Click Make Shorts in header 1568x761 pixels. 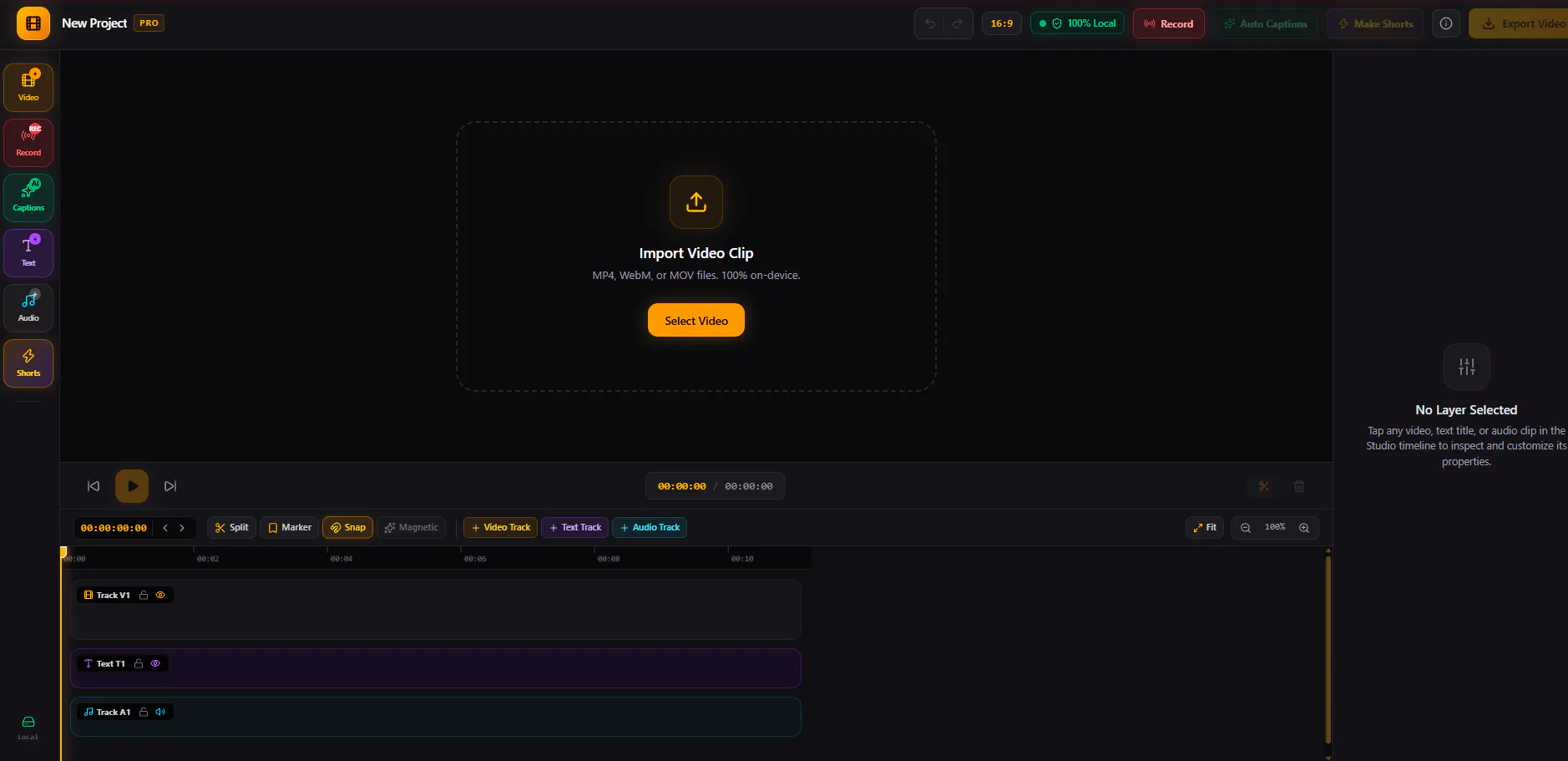click(1375, 23)
